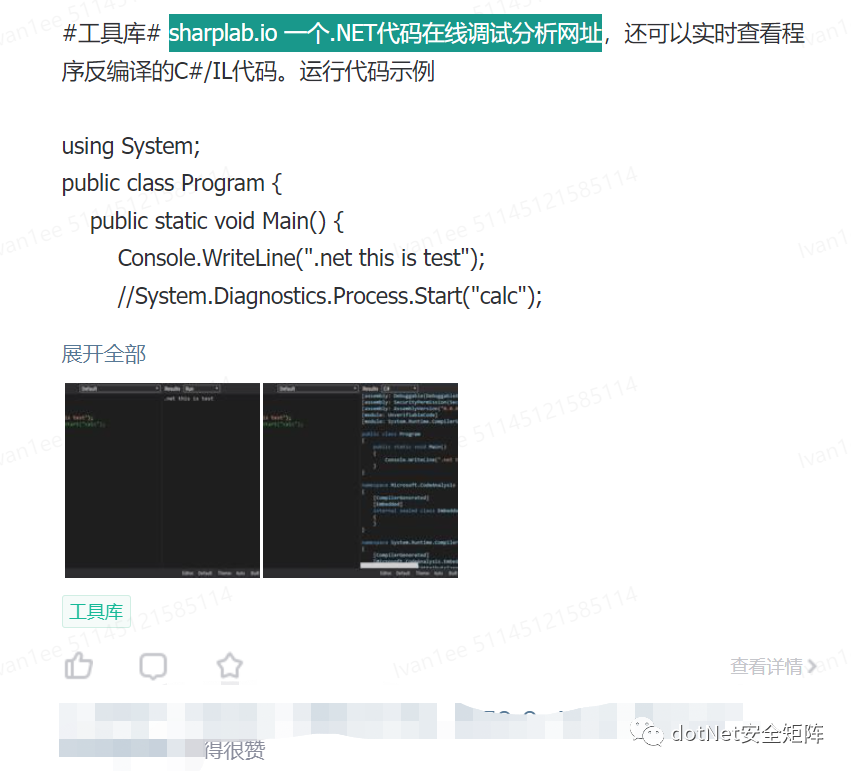Click white horizontal scrollbar in right screenshot
The height and width of the screenshot is (771, 851).
pyautogui.click(x=389, y=565)
